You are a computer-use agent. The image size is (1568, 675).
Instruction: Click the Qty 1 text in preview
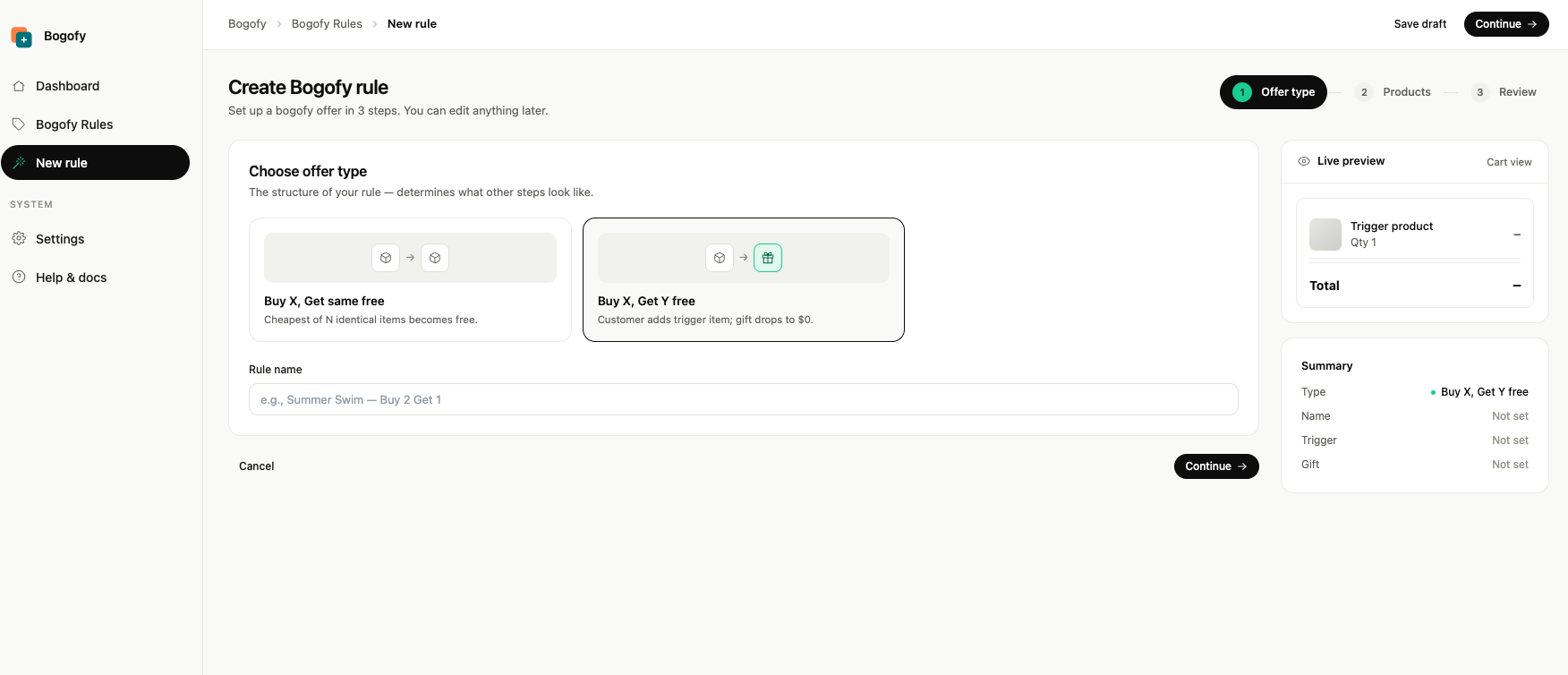[x=1363, y=243]
